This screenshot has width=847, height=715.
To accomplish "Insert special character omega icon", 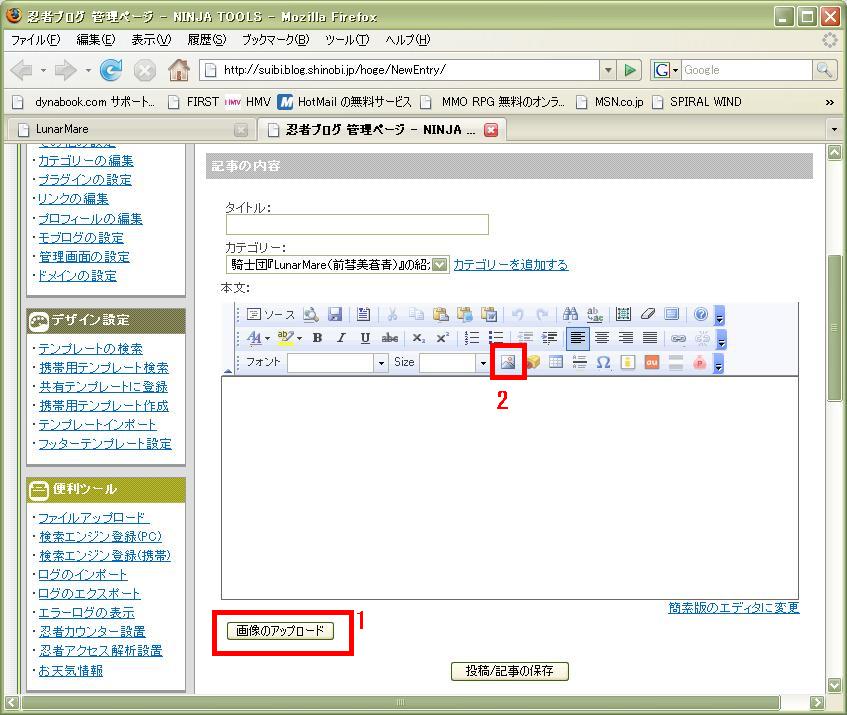I will click(603, 362).
